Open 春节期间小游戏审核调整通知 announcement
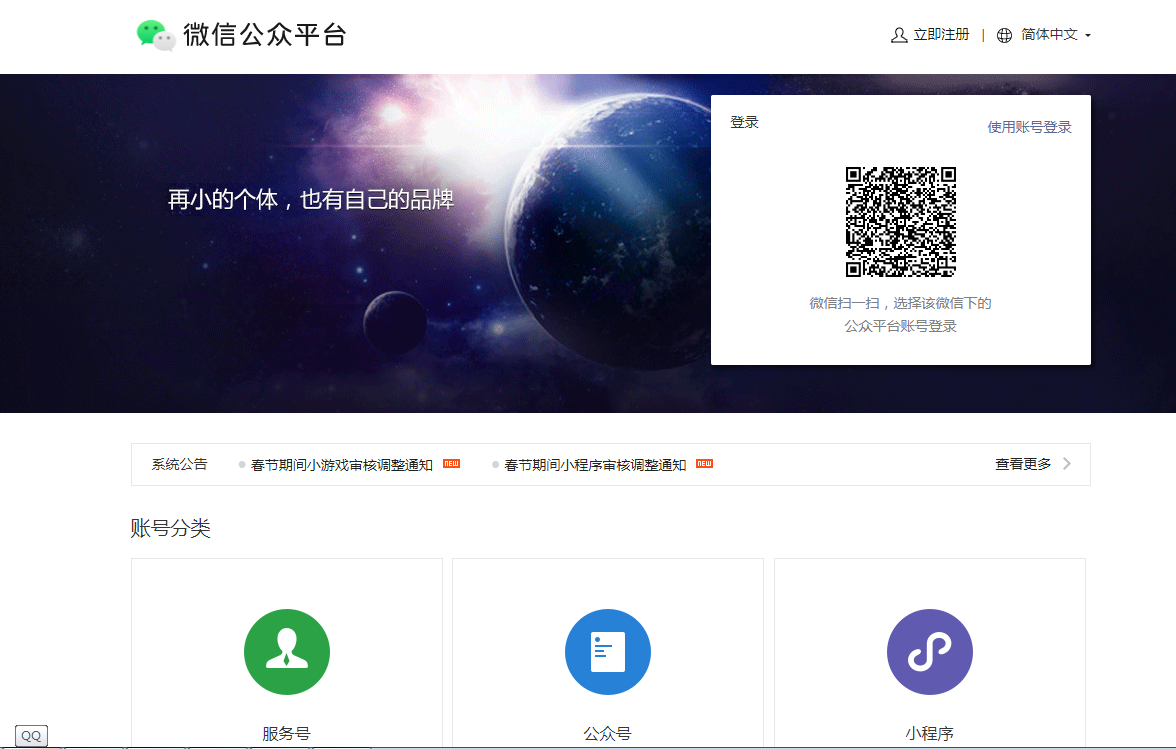The height and width of the screenshot is (749, 1176). pos(341,465)
